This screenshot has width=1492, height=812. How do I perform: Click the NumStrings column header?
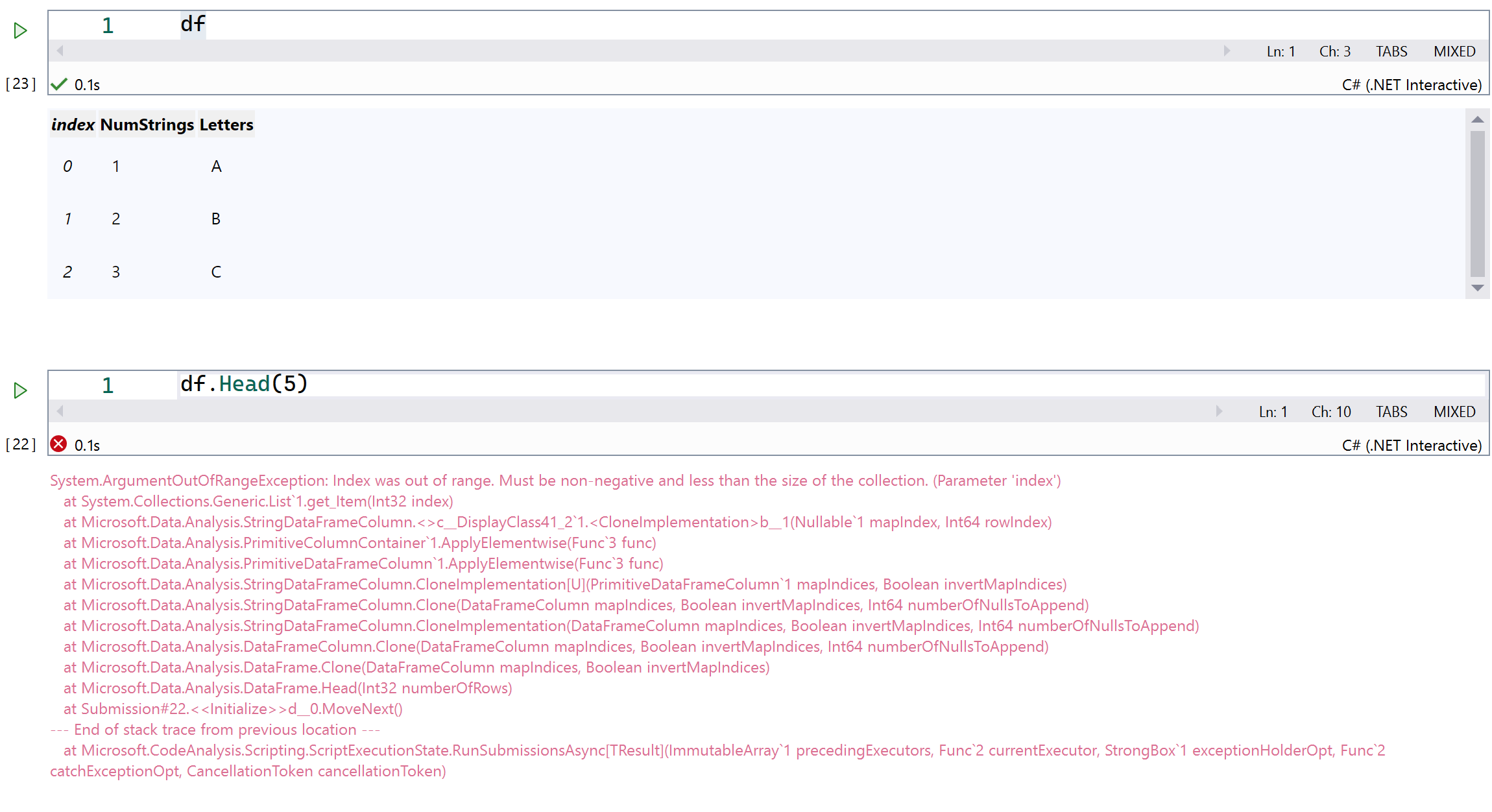tap(147, 125)
